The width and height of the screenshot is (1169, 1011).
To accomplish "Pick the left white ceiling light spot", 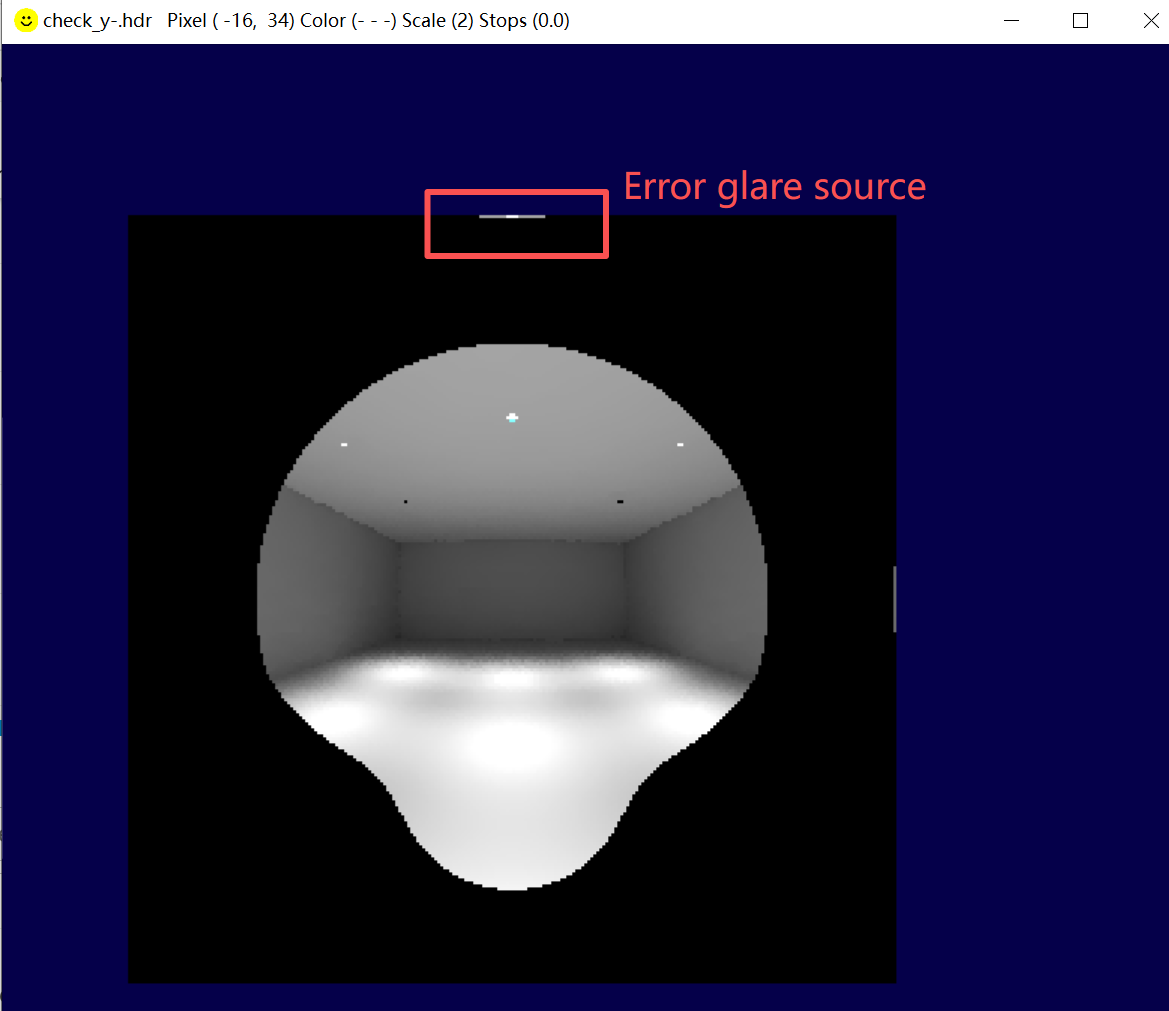I will pyautogui.click(x=344, y=444).
